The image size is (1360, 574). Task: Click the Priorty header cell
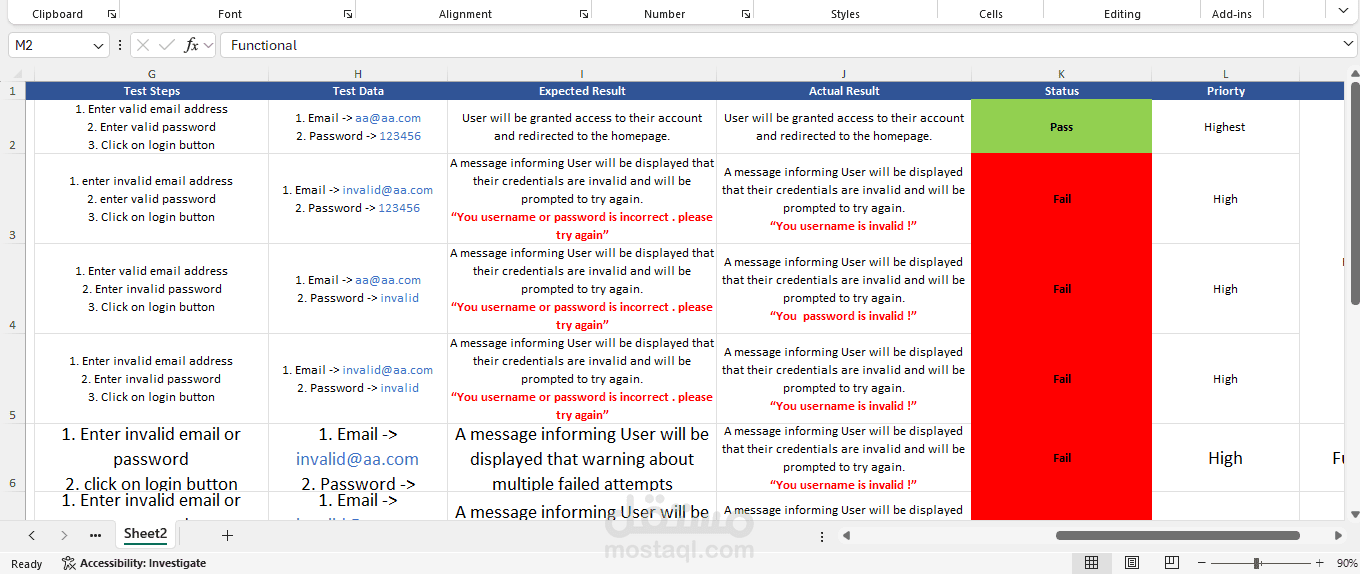(x=1225, y=91)
